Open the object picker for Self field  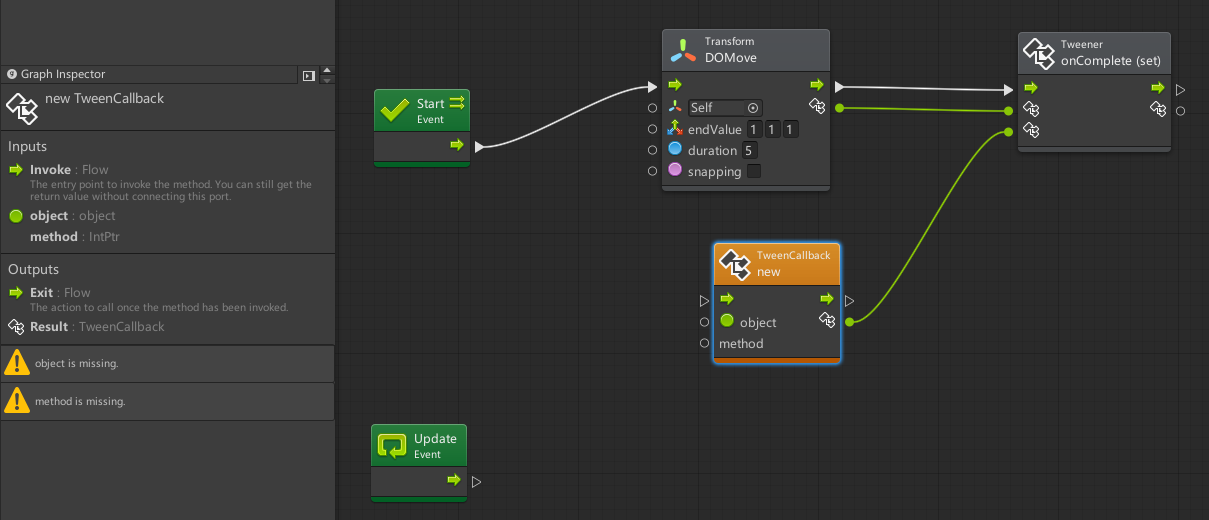[x=753, y=108]
